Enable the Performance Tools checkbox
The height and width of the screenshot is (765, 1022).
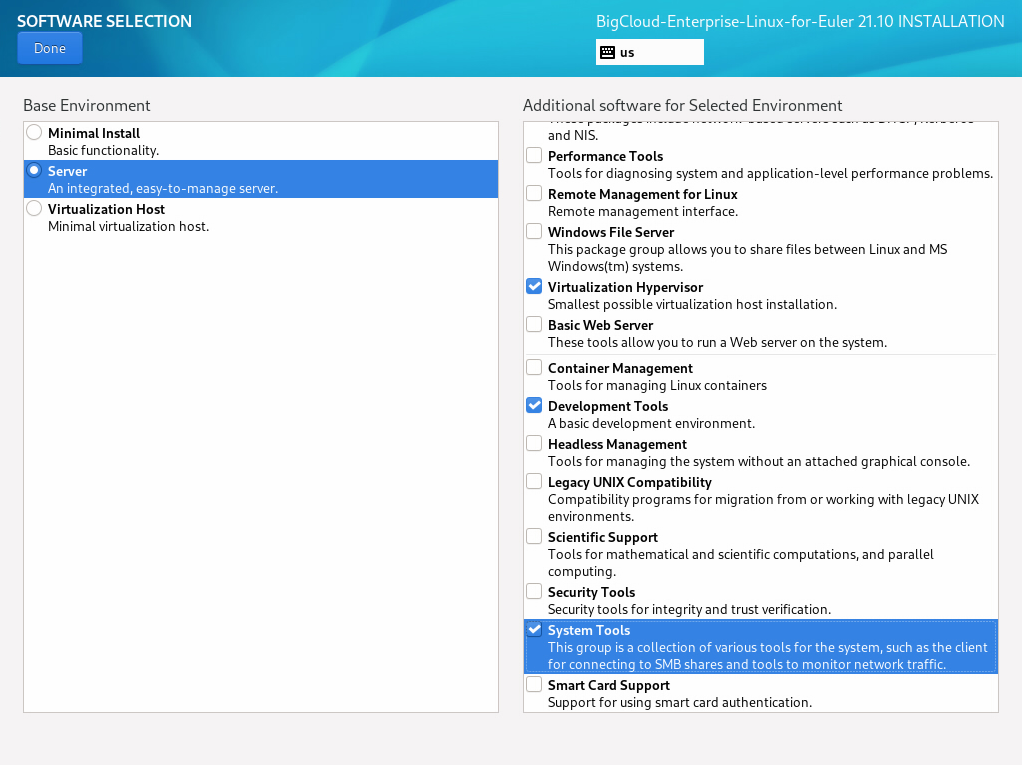point(534,155)
